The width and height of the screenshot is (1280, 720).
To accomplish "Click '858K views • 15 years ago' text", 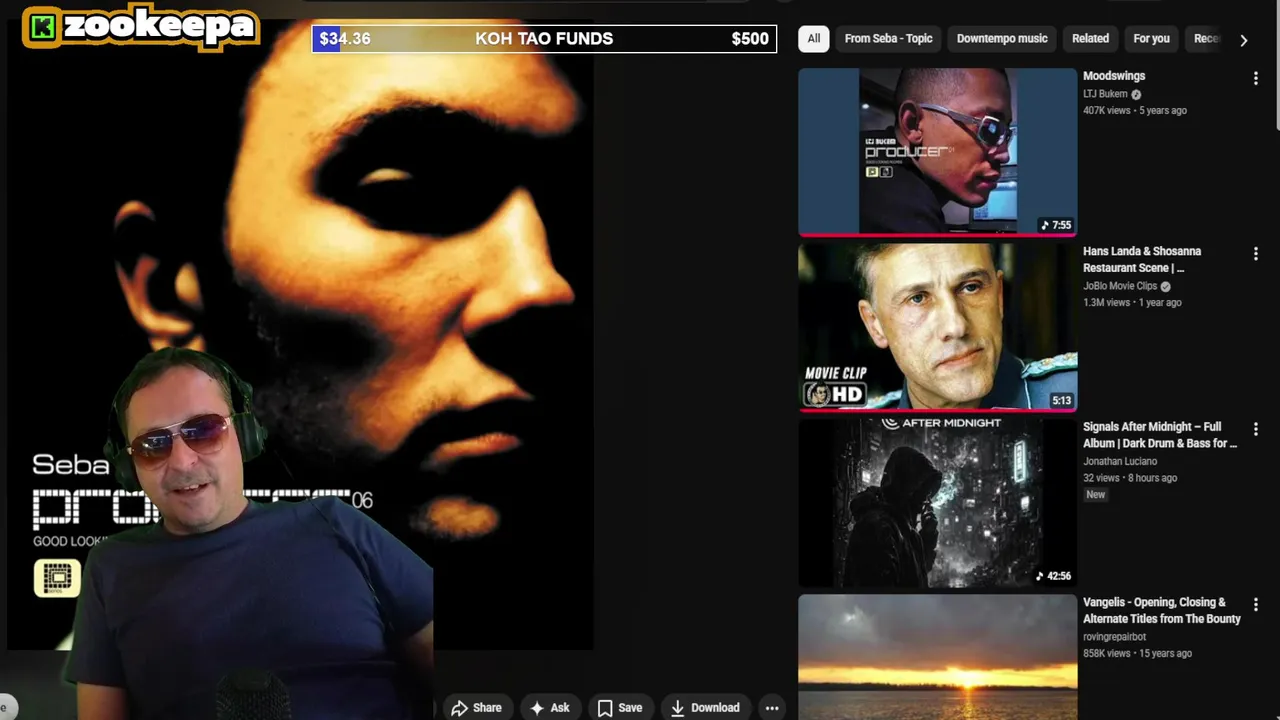I will [x=1137, y=654].
